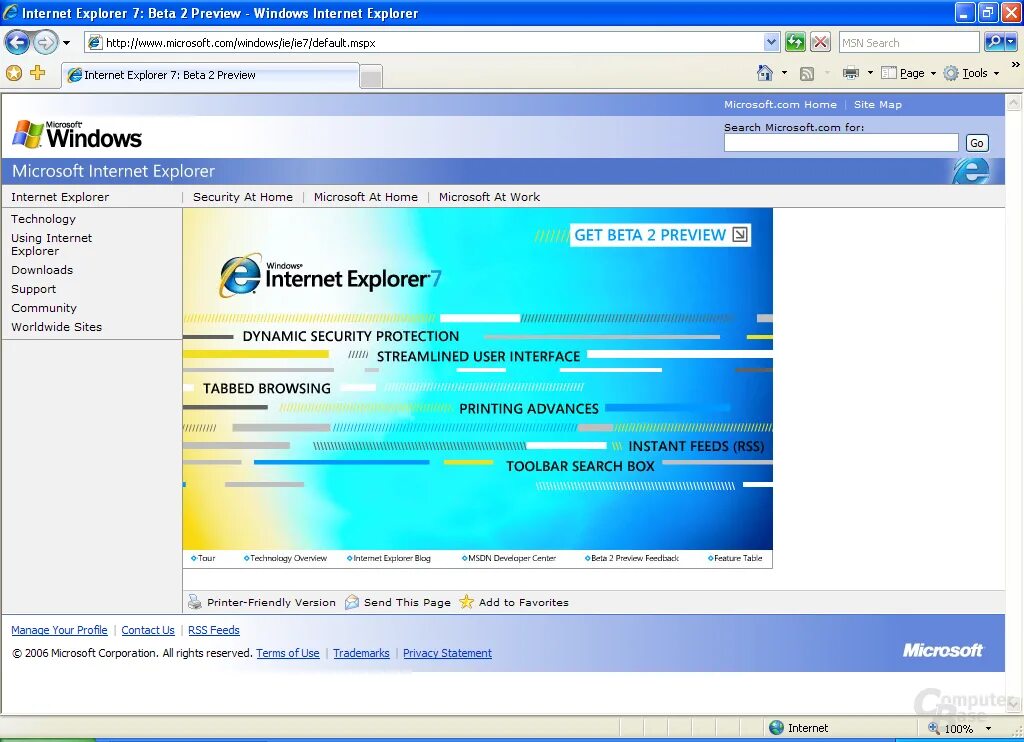Click the magnifier search button

[995, 43]
